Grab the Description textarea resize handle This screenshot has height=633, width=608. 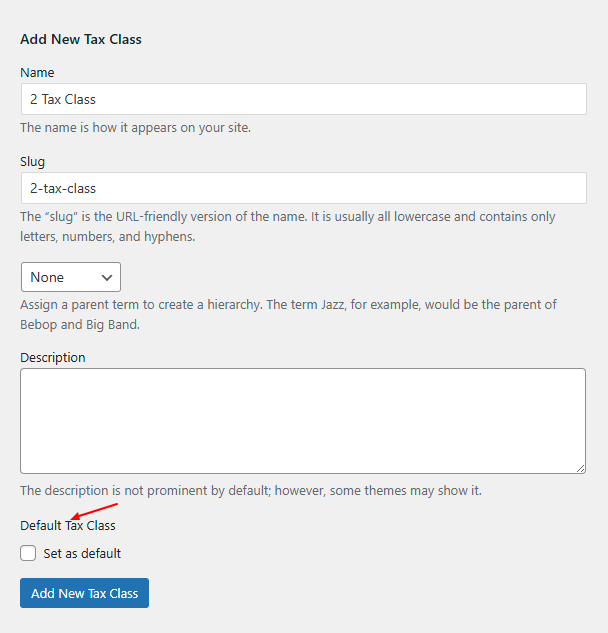coord(581,469)
